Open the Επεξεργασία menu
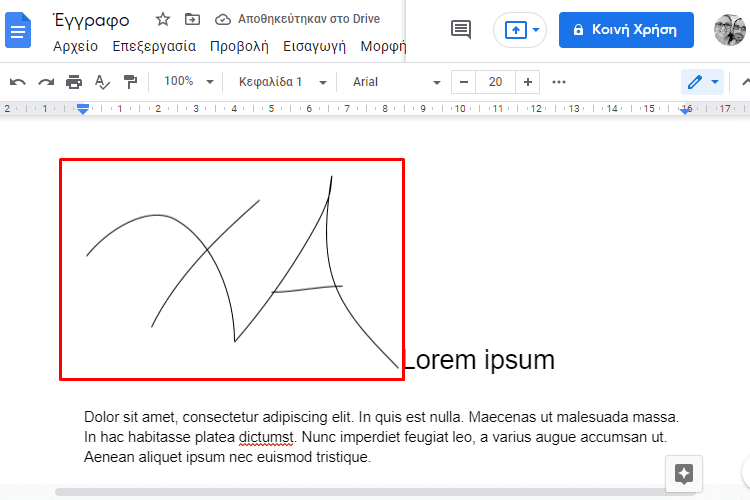 pos(154,46)
